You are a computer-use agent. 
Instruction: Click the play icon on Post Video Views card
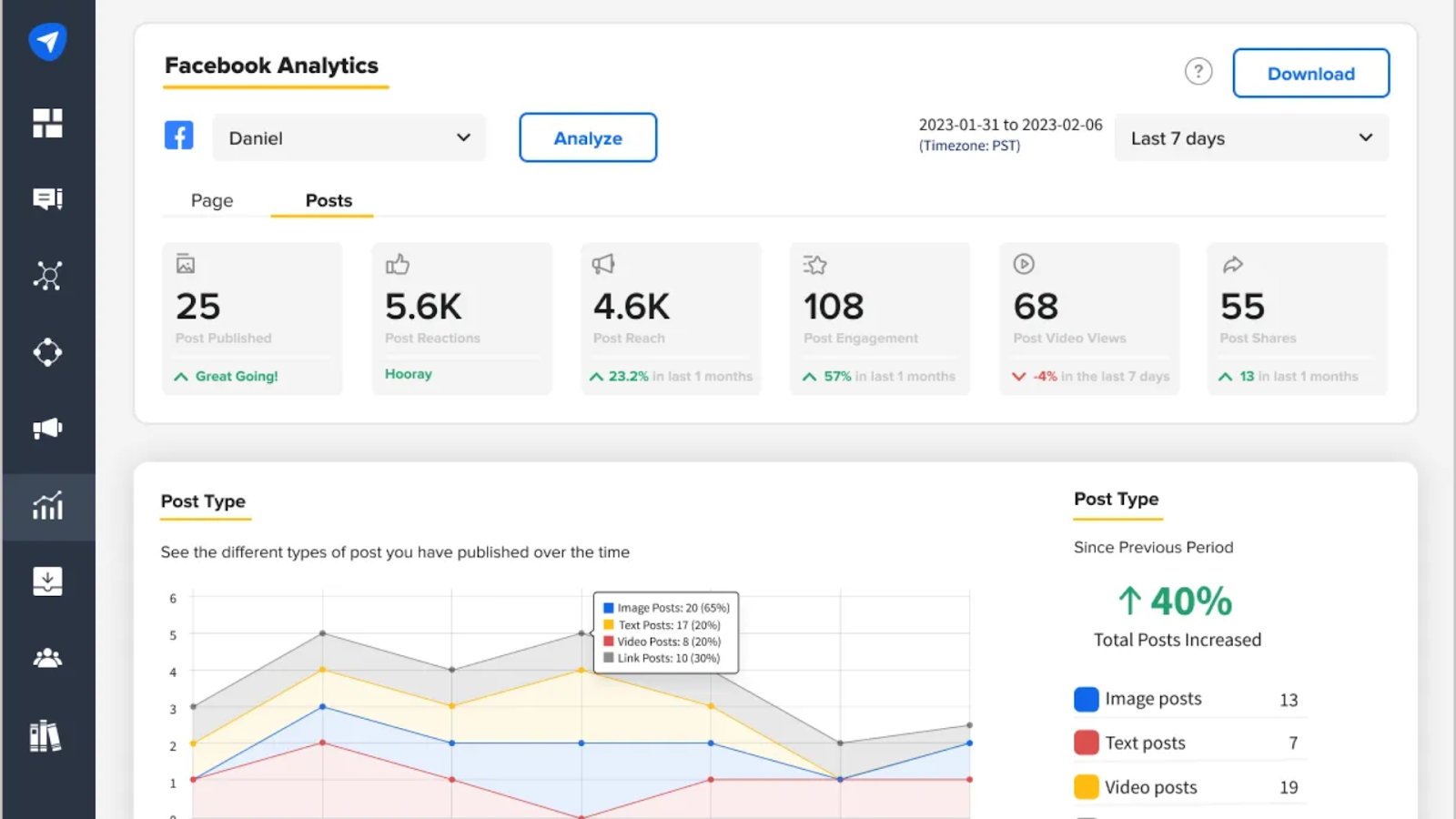1024,264
